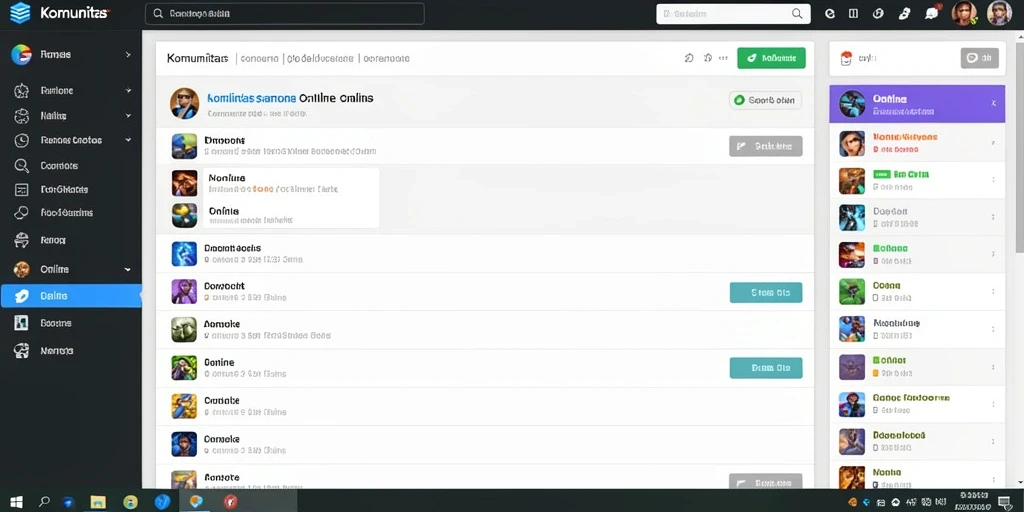The height and width of the screenshot is (512, 1024).
Task: Open the blue community name link beside the sunglasses avatar
Action: click(x=251, y=98)
